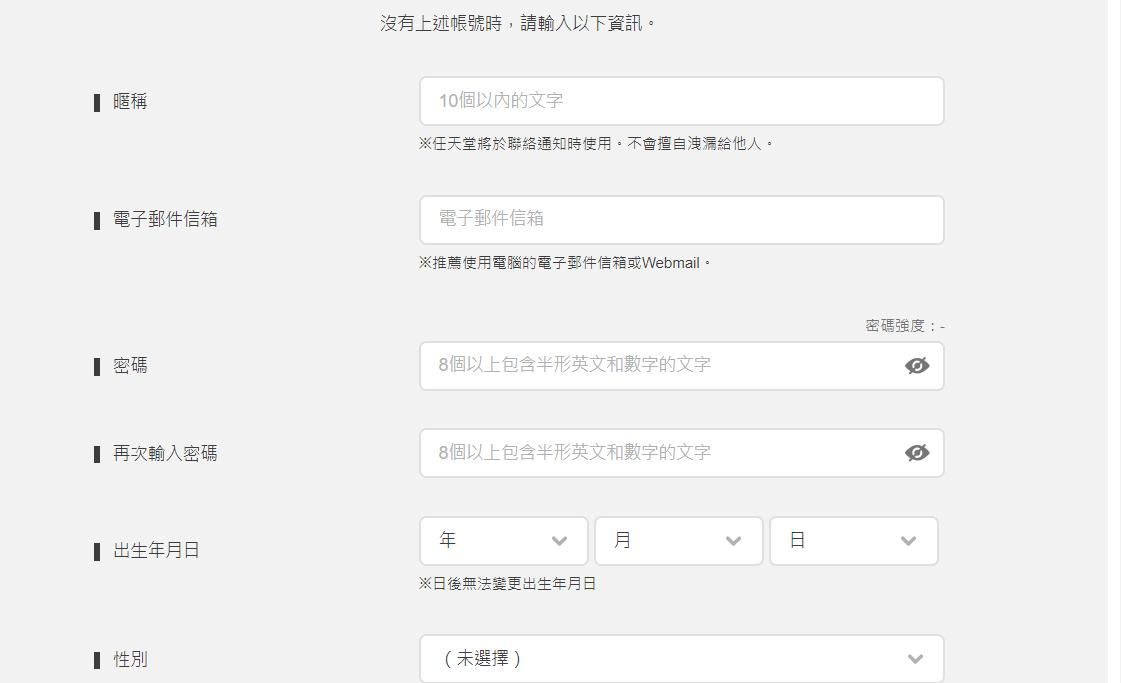This screenshot has height=683, width=1121.
Task: Open the birth month 月 dropdown
Action: [x=678, y=541]
